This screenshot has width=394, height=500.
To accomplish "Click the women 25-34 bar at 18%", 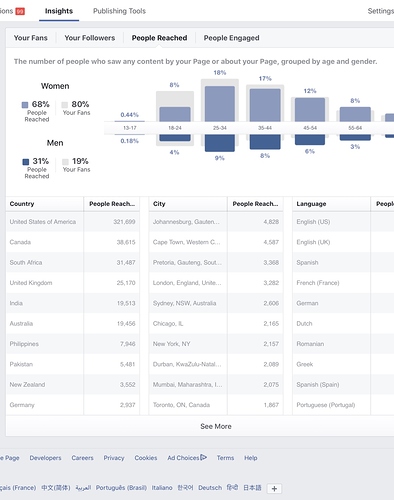I will (220, 104).
